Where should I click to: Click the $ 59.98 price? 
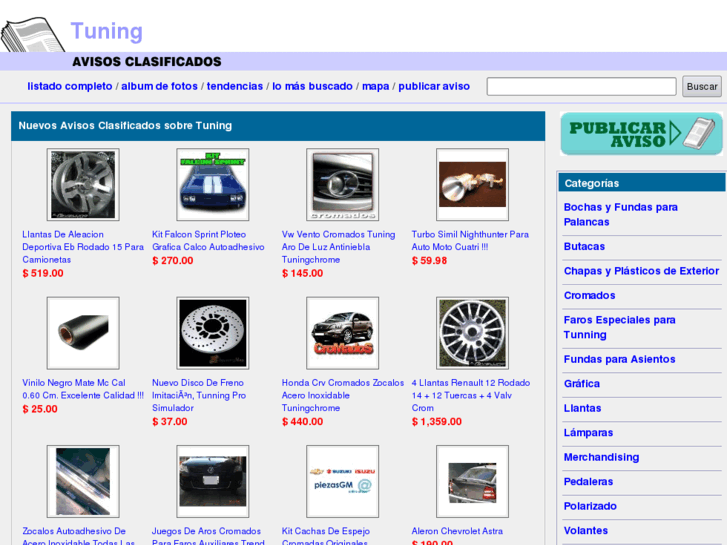pos(429,261)
